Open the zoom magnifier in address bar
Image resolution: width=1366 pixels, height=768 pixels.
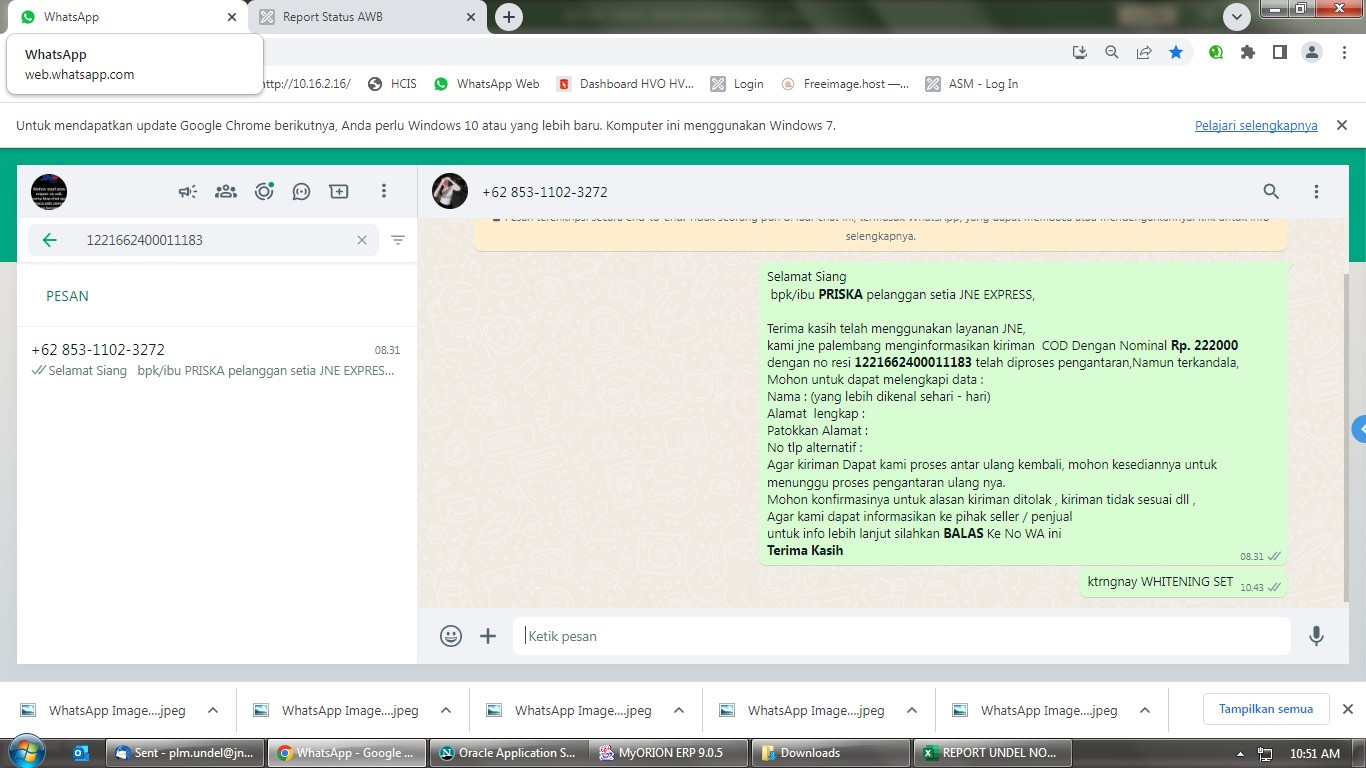(x=1112, y=52)
